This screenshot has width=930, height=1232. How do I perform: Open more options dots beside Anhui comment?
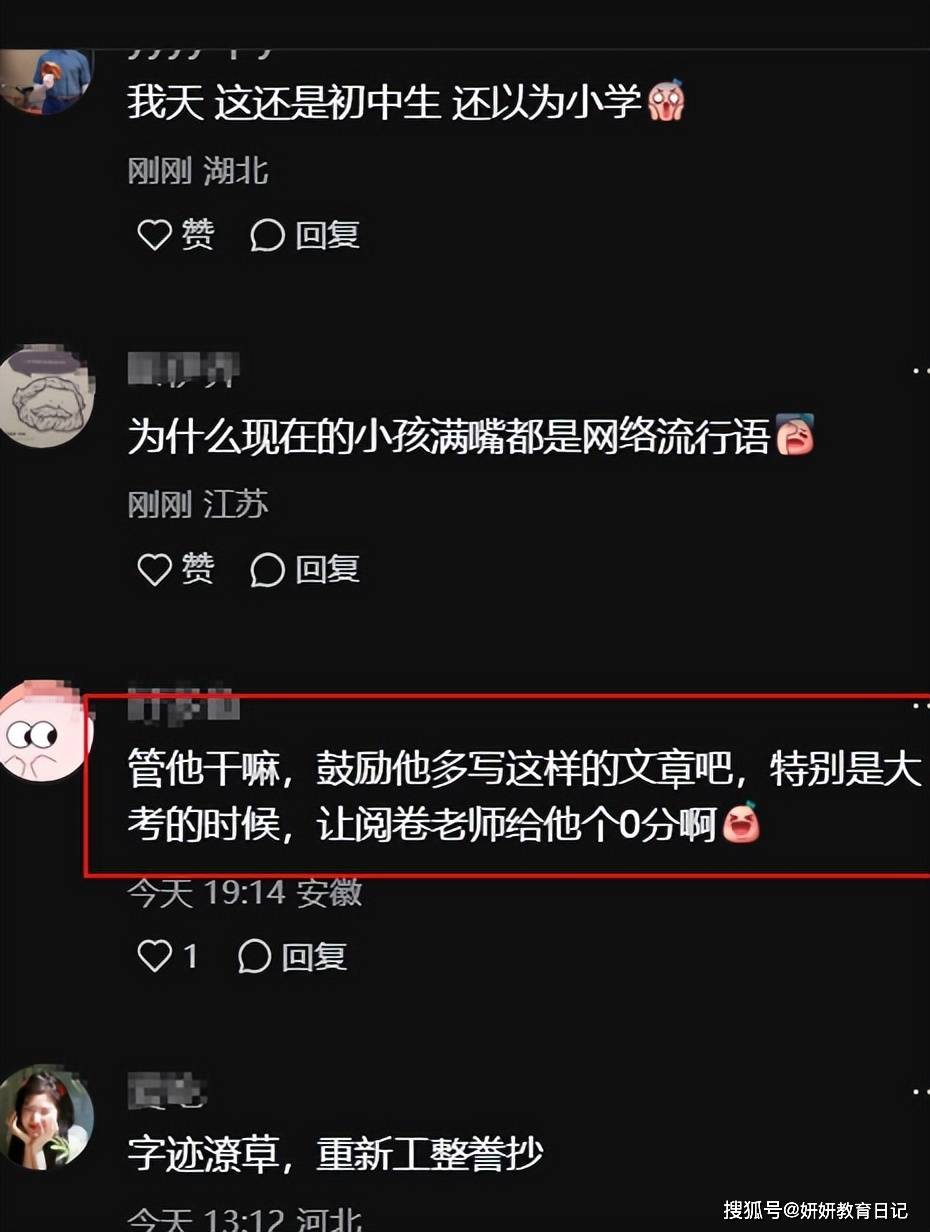(x=920, y=706)
